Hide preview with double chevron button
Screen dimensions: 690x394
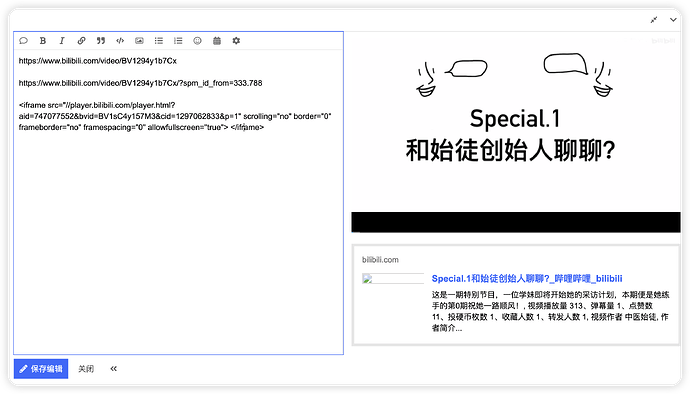click(x=114, y=369)
